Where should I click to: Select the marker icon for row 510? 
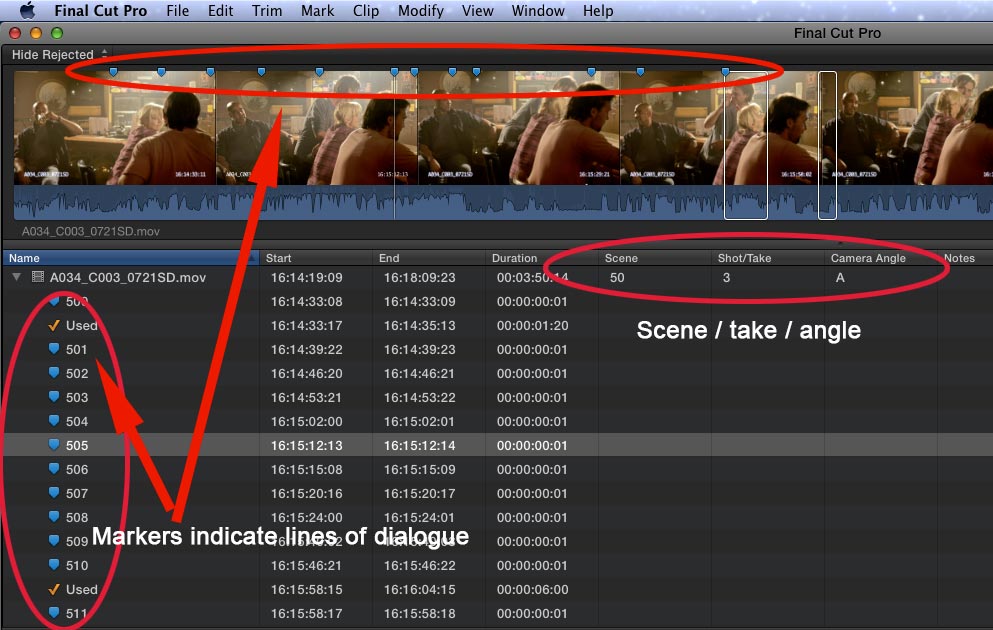pos(54,565)
